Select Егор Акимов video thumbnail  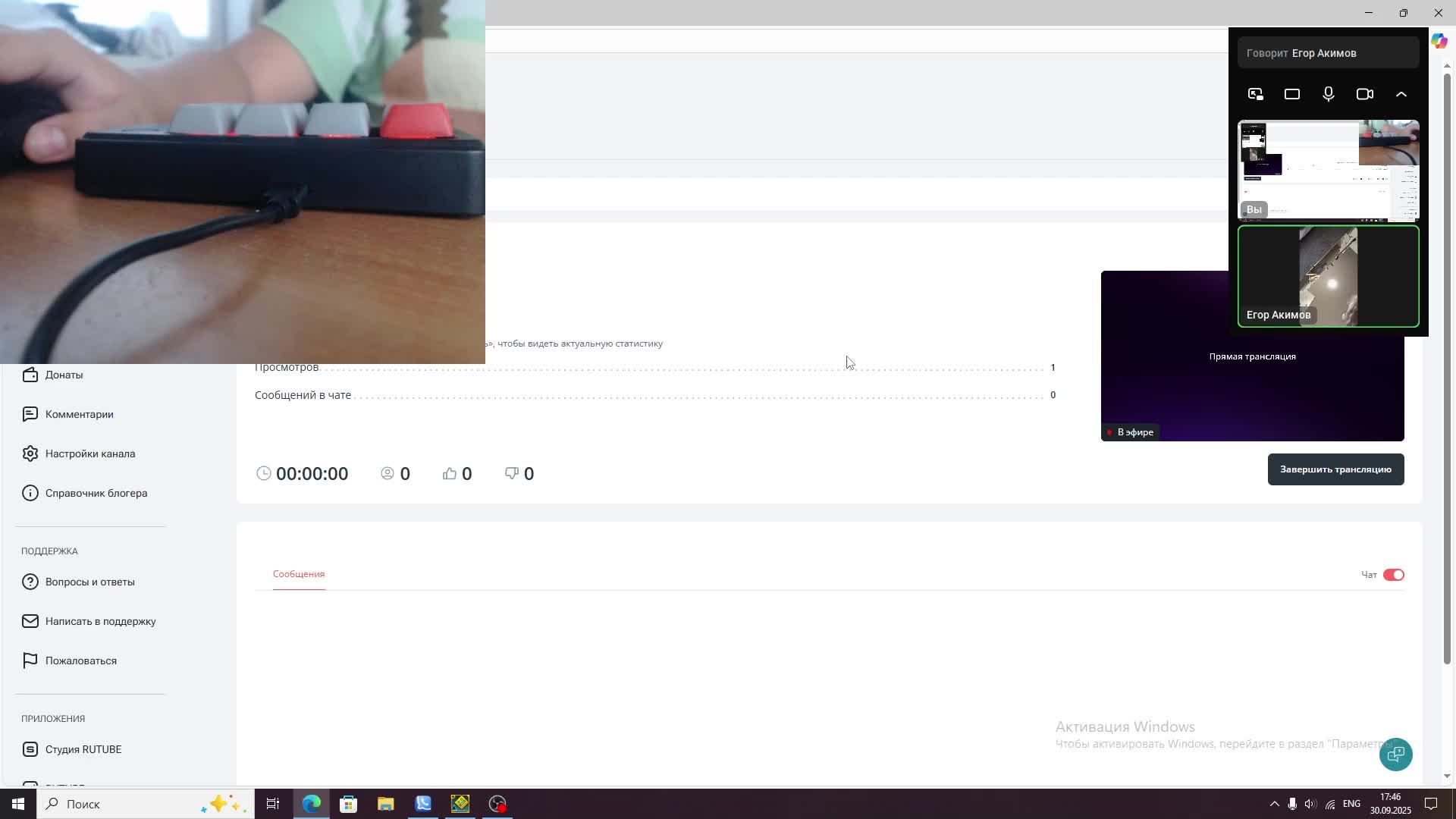pos(1329,277)
